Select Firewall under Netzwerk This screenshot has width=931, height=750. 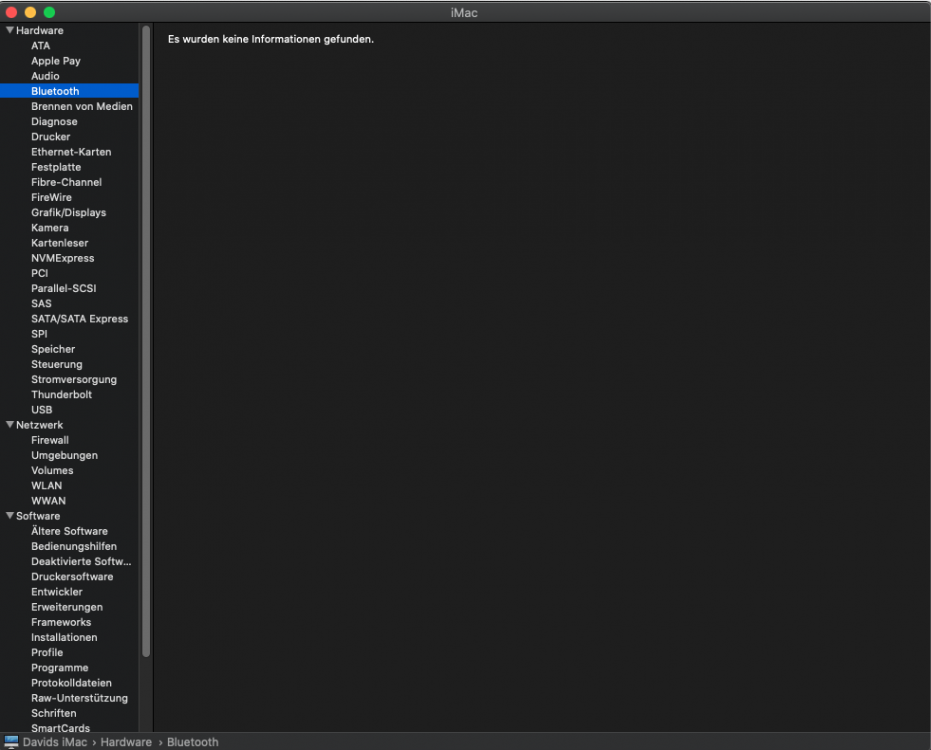50,440
